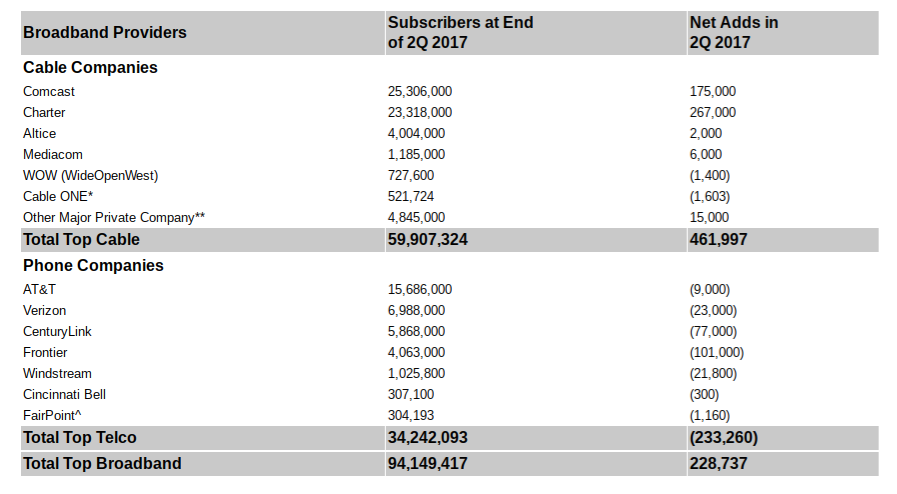897x494 pixels.
Task: Click Cable ONE* provider name
Action: point(58,197)
